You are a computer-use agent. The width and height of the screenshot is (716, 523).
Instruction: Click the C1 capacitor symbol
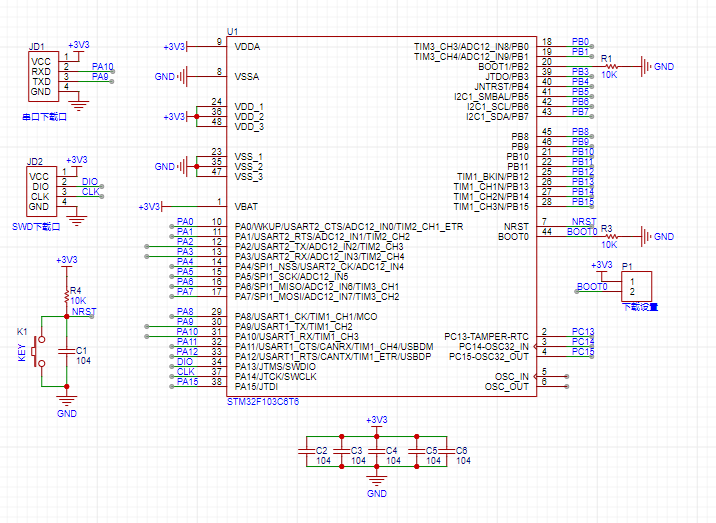pyautogui.click(x=66, y=350)
